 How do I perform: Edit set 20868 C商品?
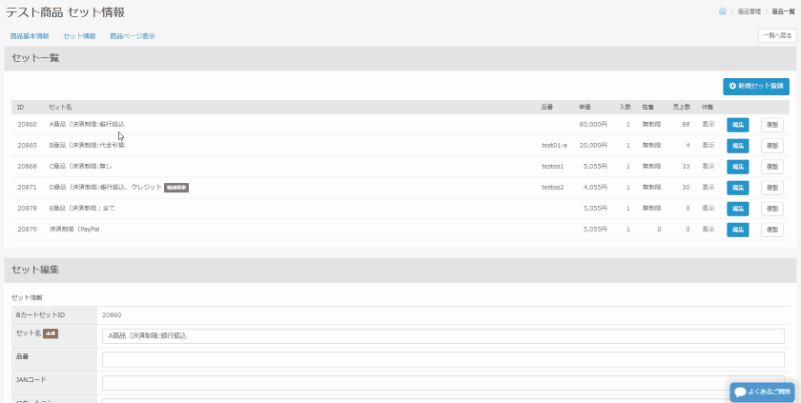pyautogui.click(x=738, y=167)
